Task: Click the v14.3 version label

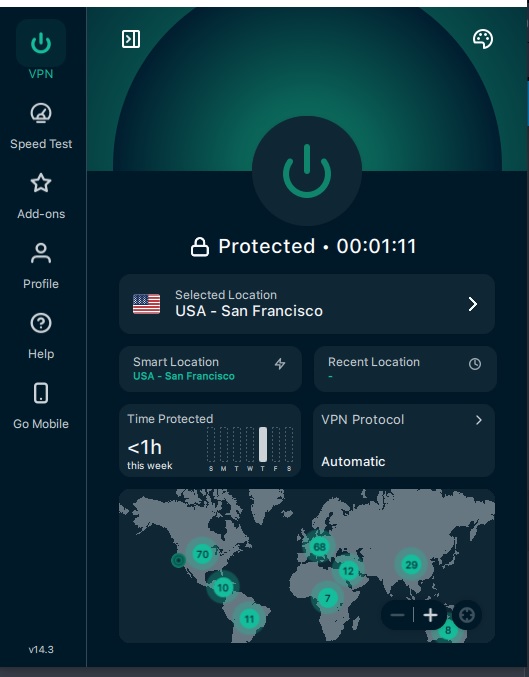Action: click(41, 649)
